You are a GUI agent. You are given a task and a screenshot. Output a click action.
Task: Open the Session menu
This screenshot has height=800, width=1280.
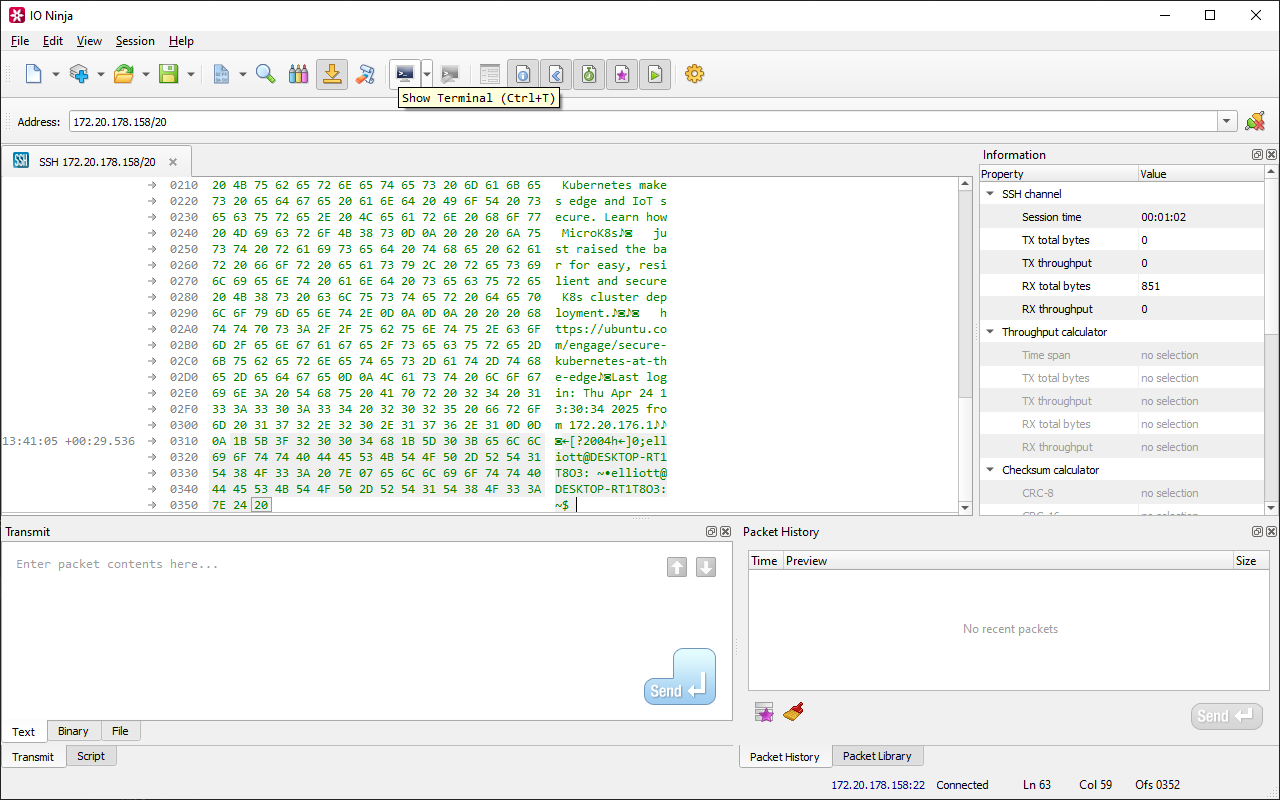135,41
